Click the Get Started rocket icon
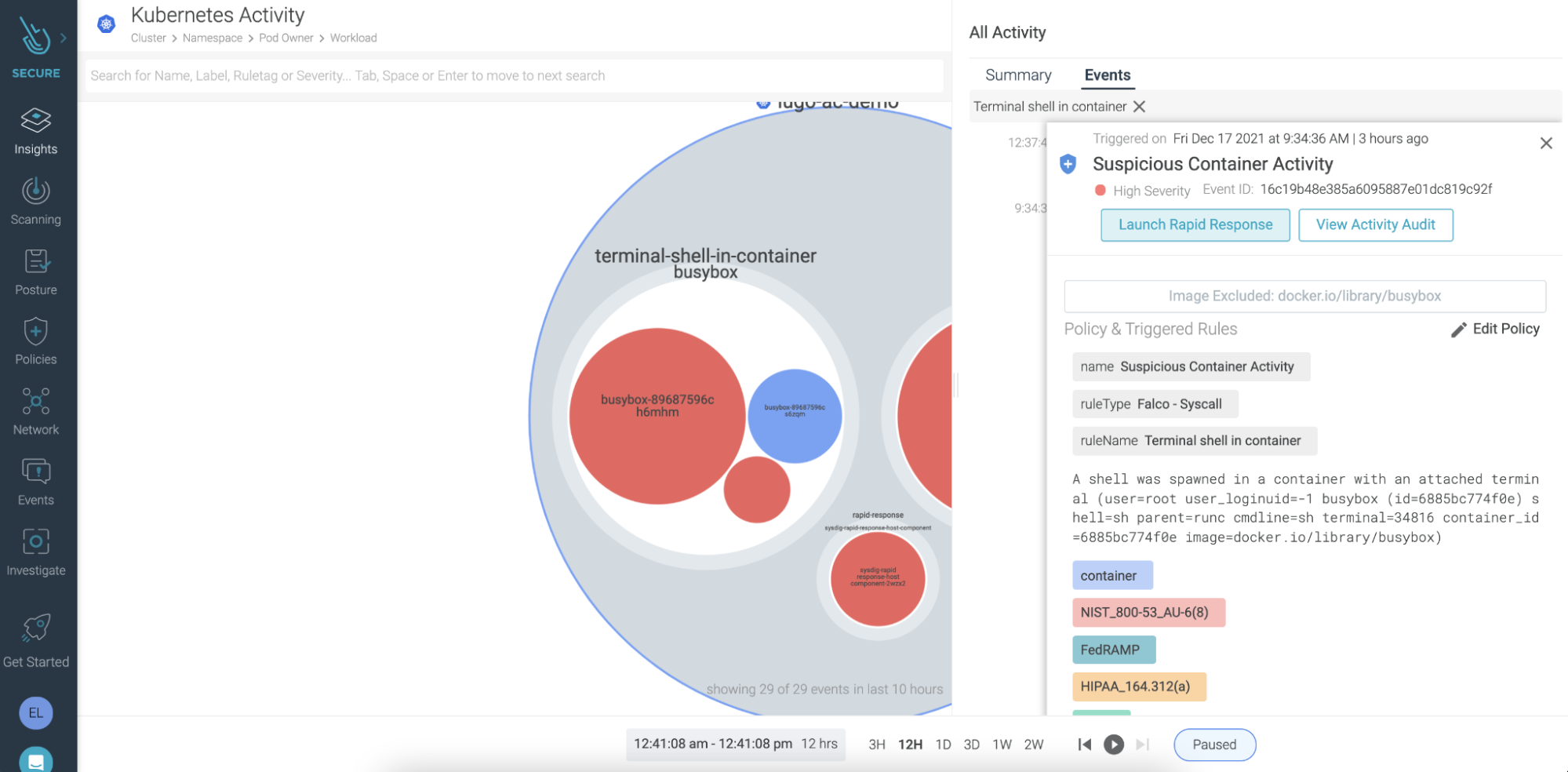Image resolution: width=1568 pixels, height=772 pixels. click(35, 628)
